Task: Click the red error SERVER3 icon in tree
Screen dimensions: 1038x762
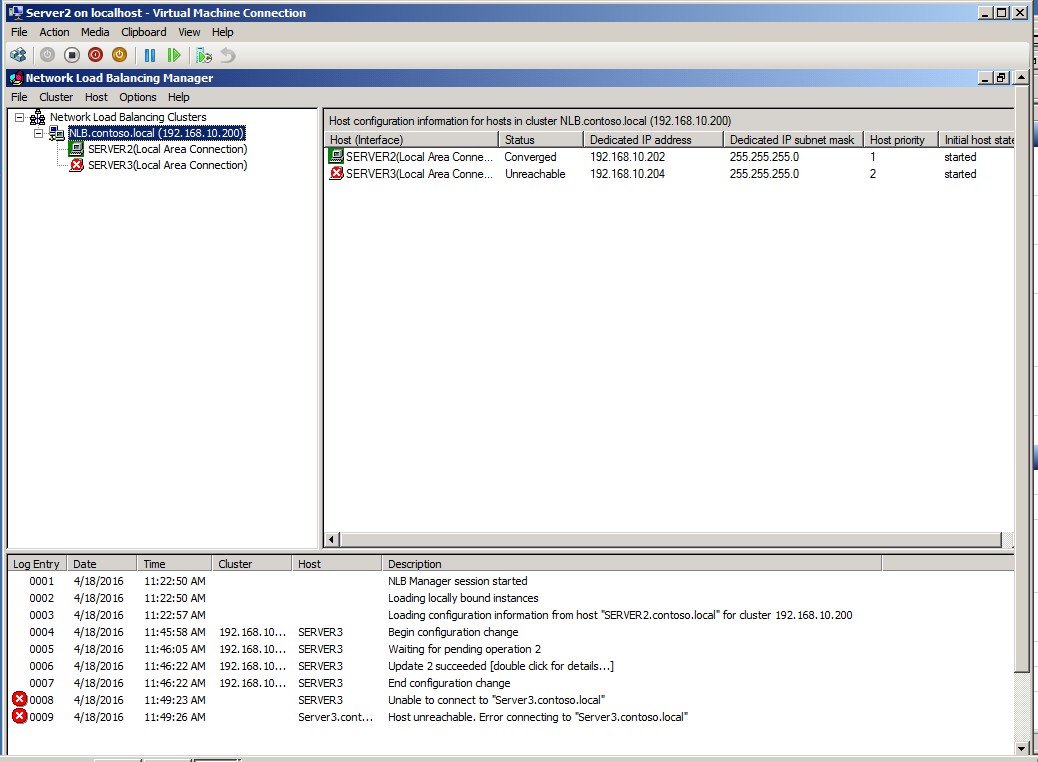Action: pos(77,165)
